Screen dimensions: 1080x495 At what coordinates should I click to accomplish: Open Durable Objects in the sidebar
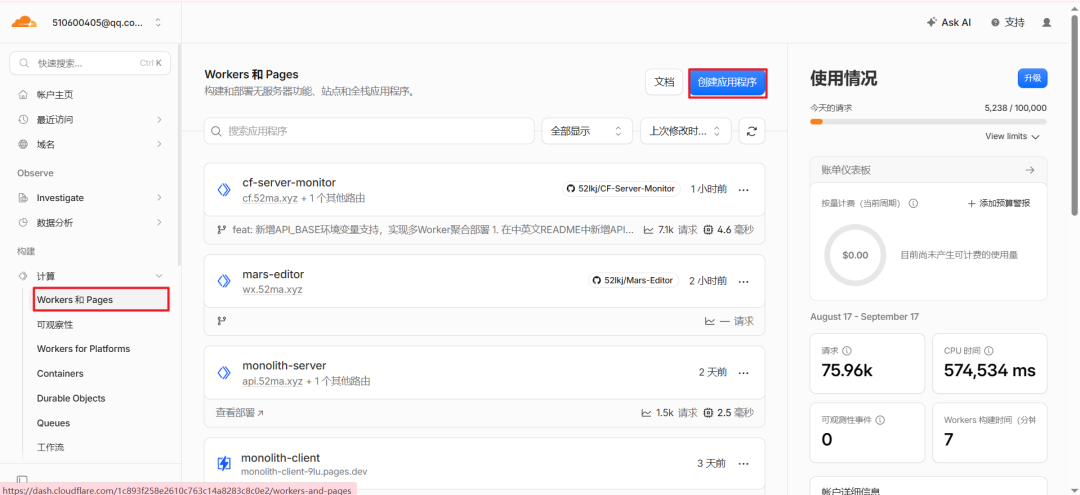71,399
